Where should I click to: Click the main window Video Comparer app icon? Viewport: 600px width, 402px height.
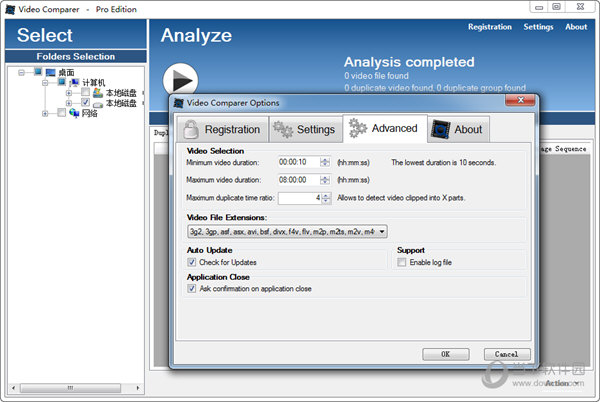10,9
